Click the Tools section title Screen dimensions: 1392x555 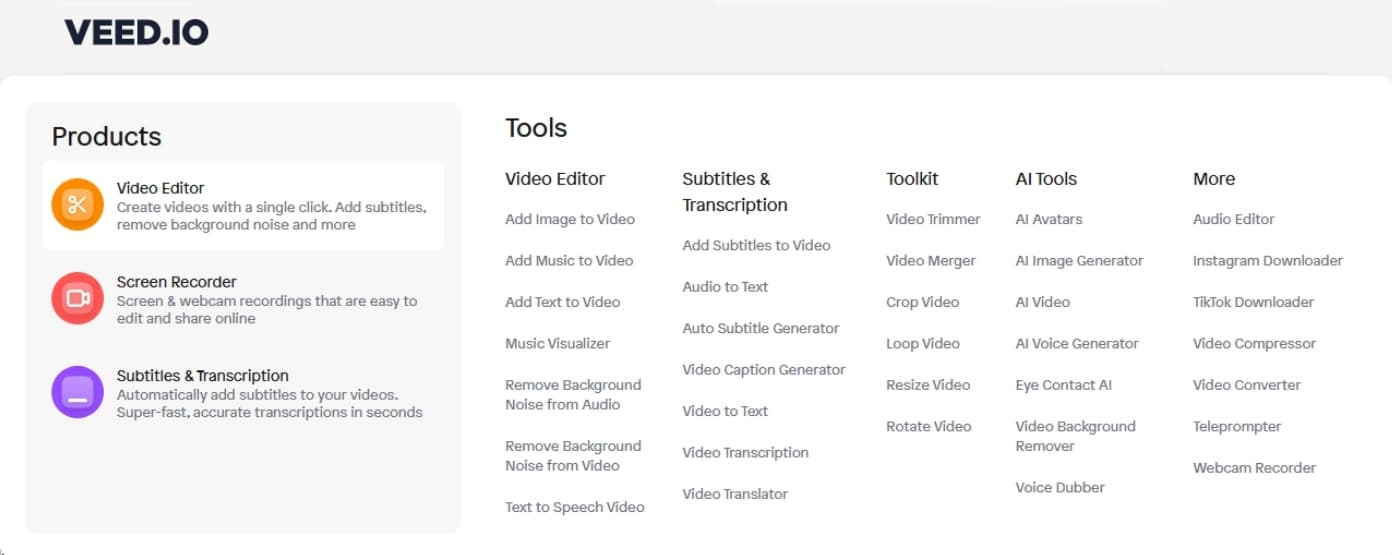coord(536,128)
